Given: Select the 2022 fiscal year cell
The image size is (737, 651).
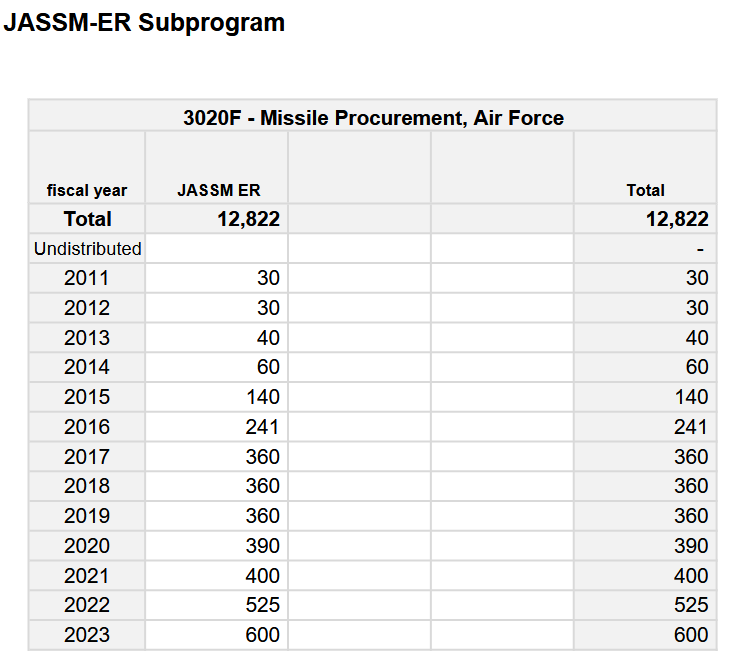Looking at the screenshot, I should click(x=87, y=605).
